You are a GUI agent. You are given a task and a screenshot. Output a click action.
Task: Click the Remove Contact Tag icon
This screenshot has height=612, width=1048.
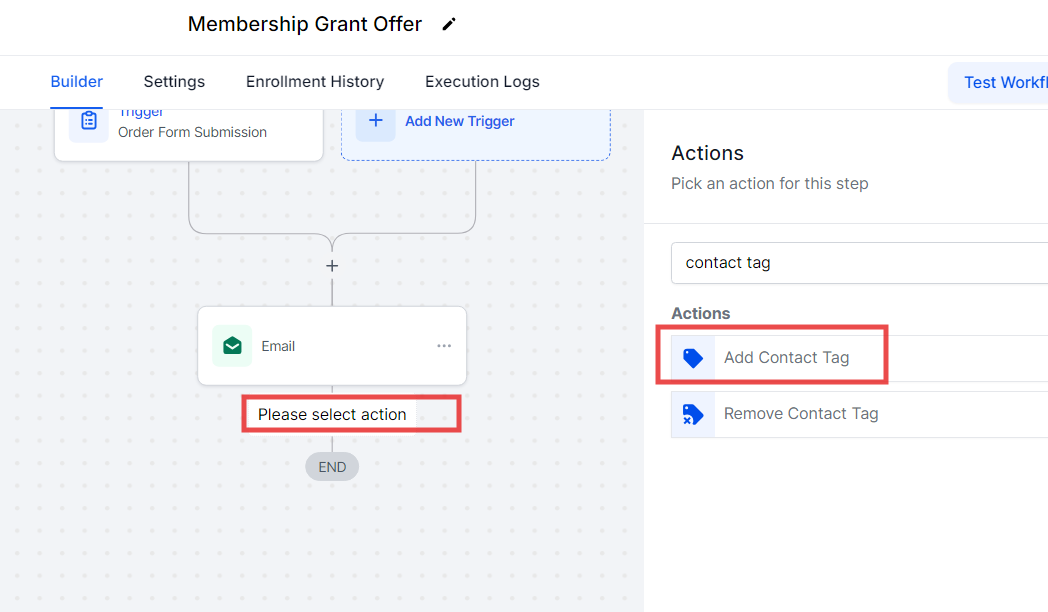pos(693,414)
